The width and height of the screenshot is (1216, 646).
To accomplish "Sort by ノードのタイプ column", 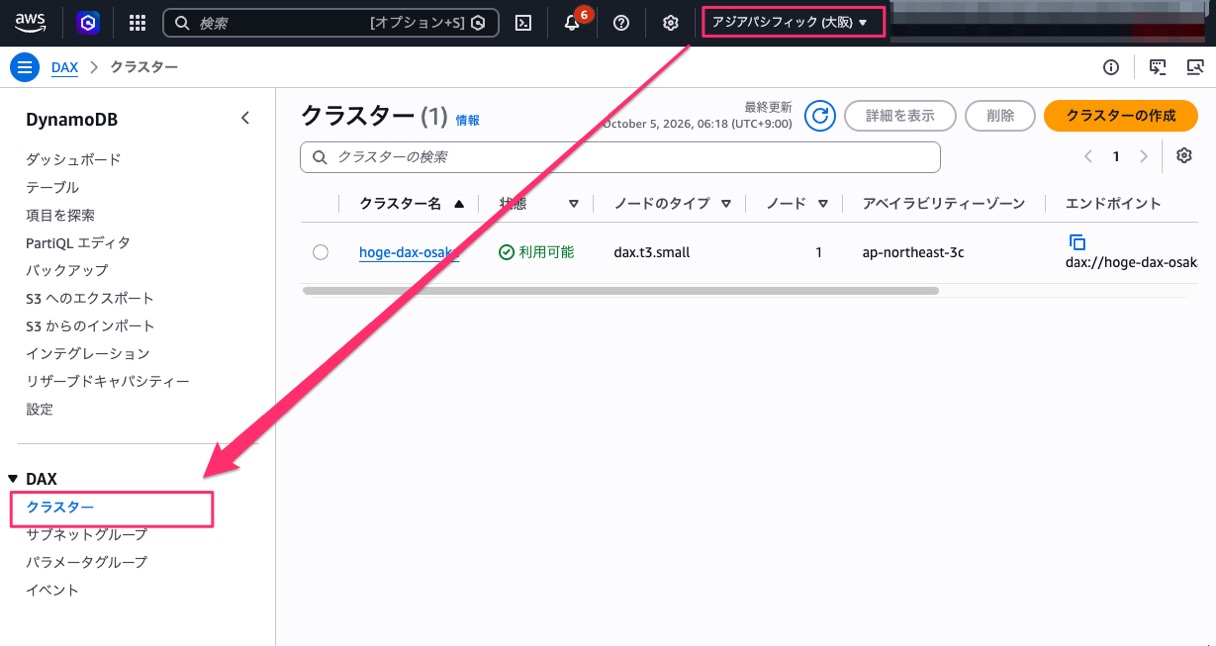I will [672, 203].
